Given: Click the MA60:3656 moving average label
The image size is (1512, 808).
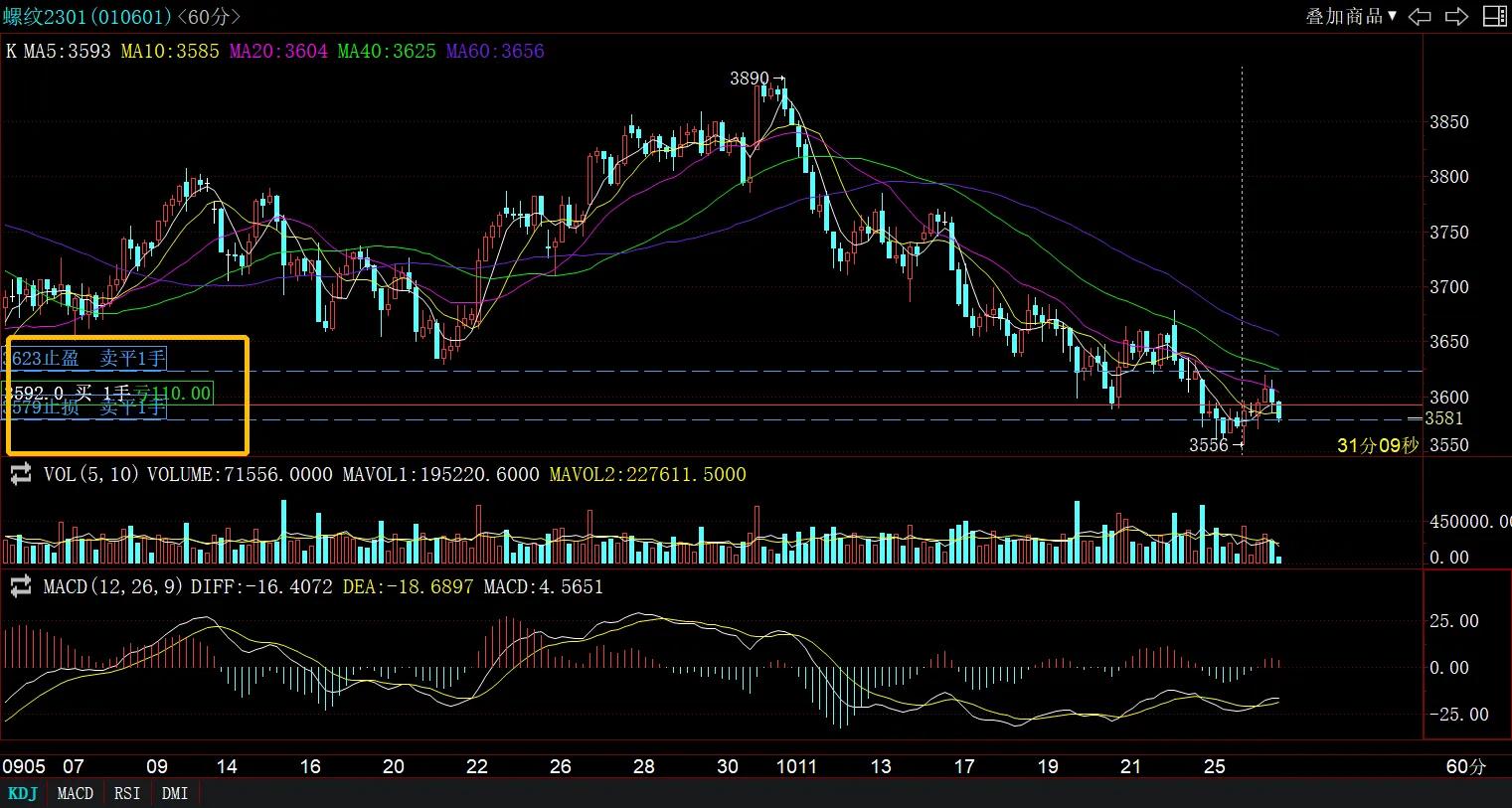Looking at the screenshot, I should (495, 51).
